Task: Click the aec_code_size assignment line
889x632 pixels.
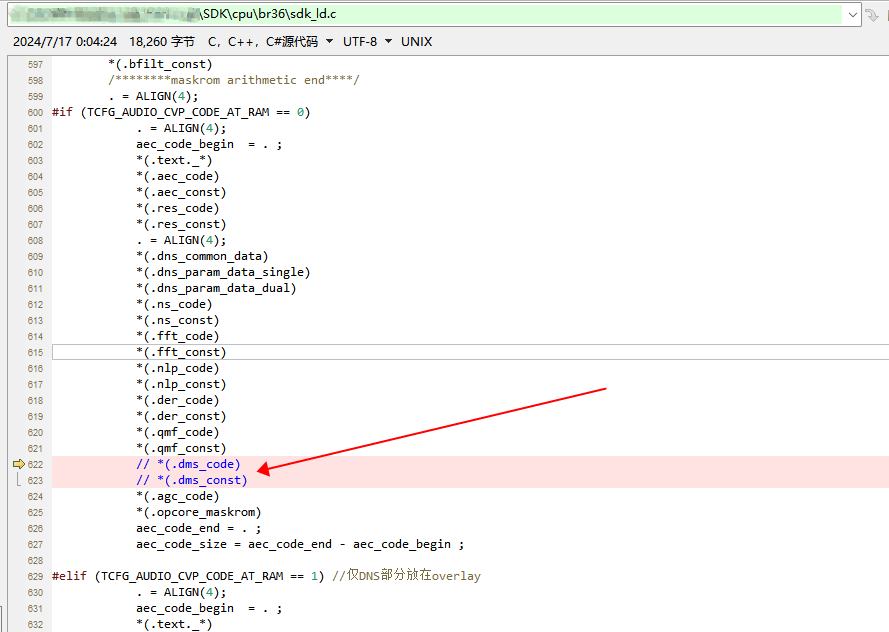Action: (300, 544)
